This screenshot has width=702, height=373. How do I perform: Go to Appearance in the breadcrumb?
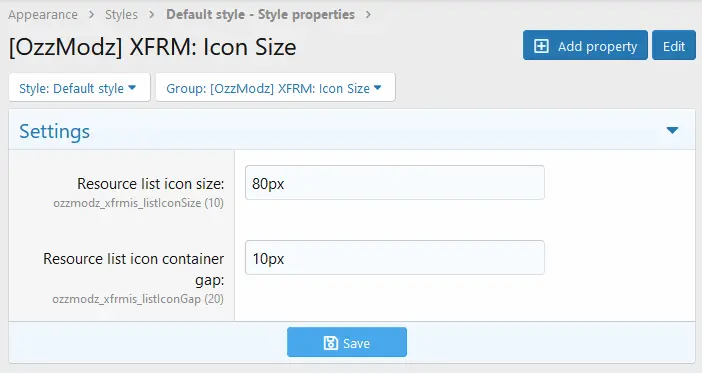click(x=43, y=15)
